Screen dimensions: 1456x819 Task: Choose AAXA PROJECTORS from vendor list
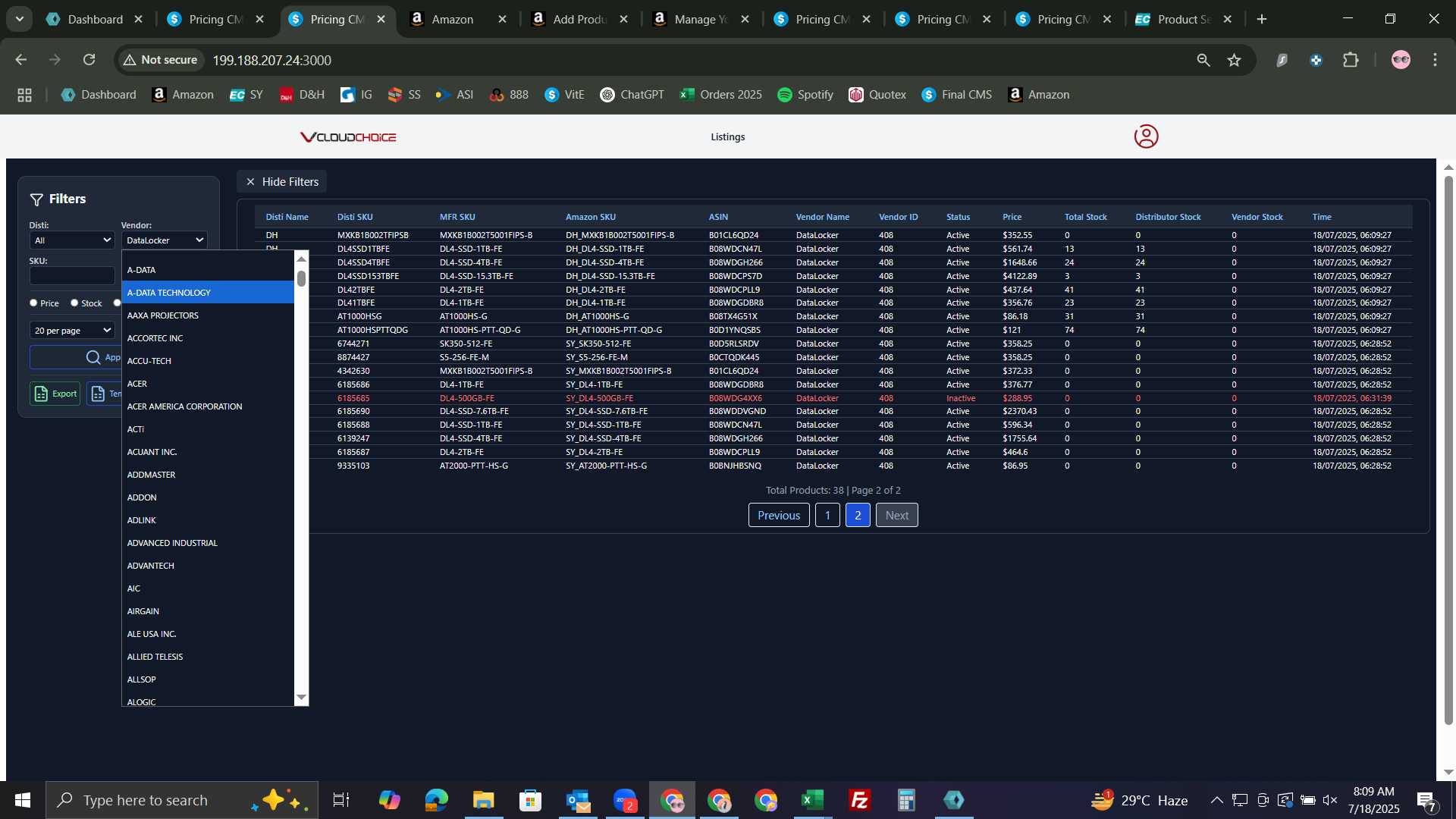[x=208, y=315]
